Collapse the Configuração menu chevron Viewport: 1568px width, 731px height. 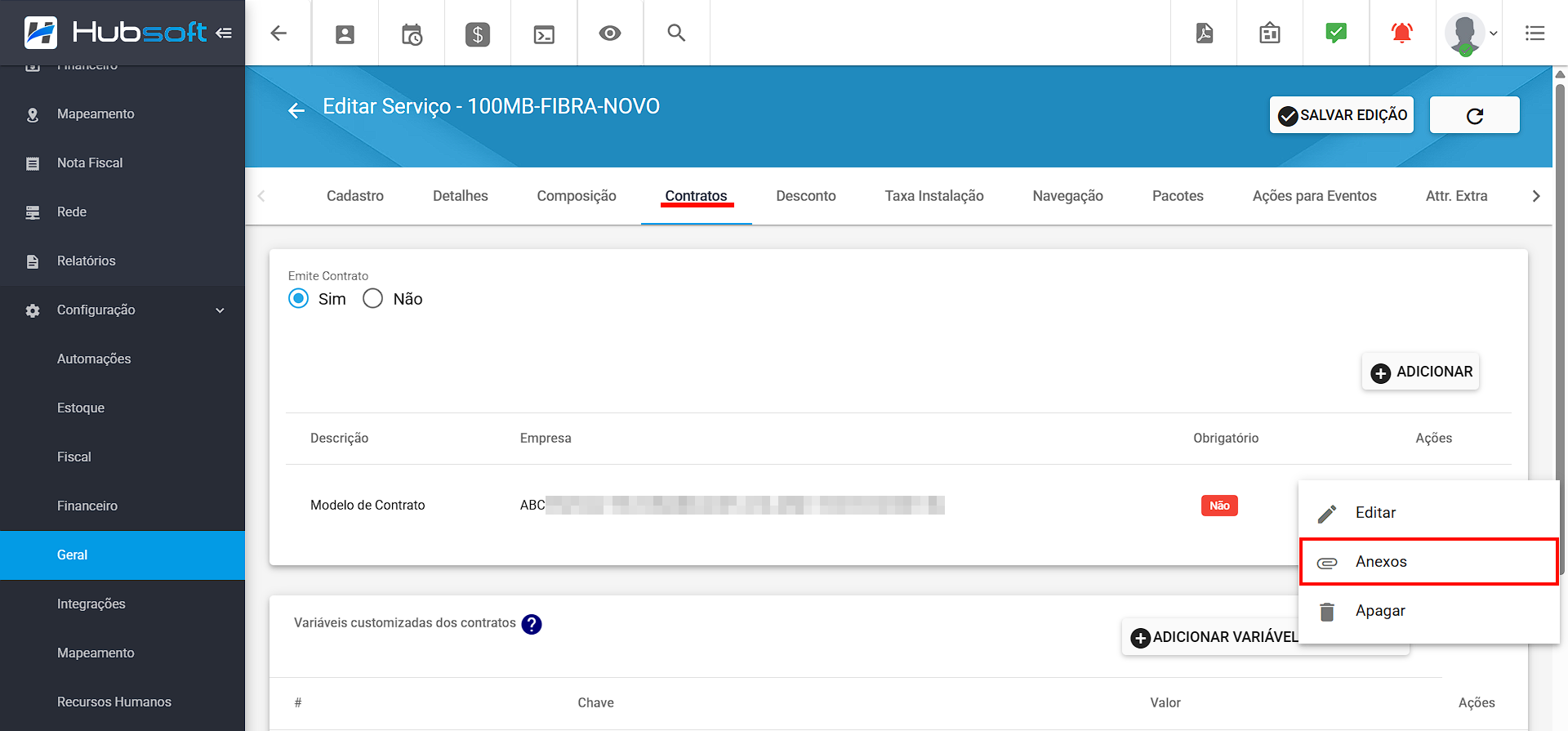(x=220, y=310)
